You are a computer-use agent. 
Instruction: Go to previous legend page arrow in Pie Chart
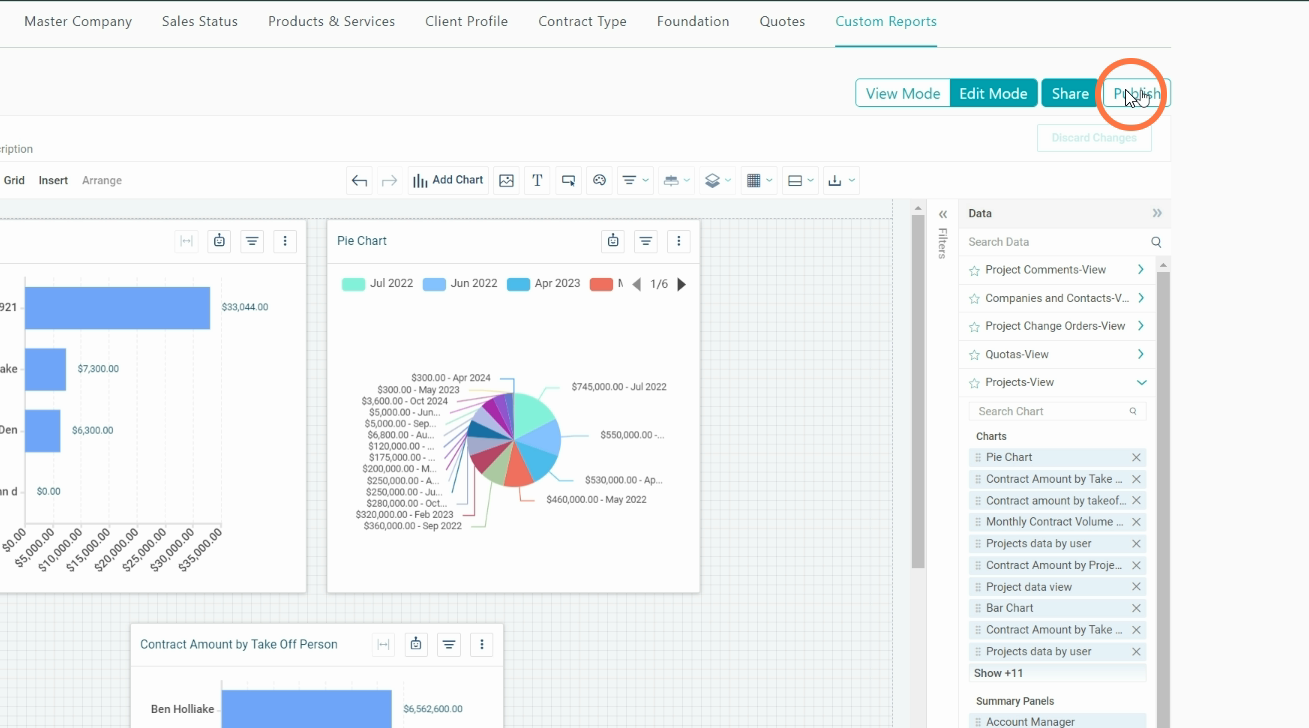pos(637,284)
